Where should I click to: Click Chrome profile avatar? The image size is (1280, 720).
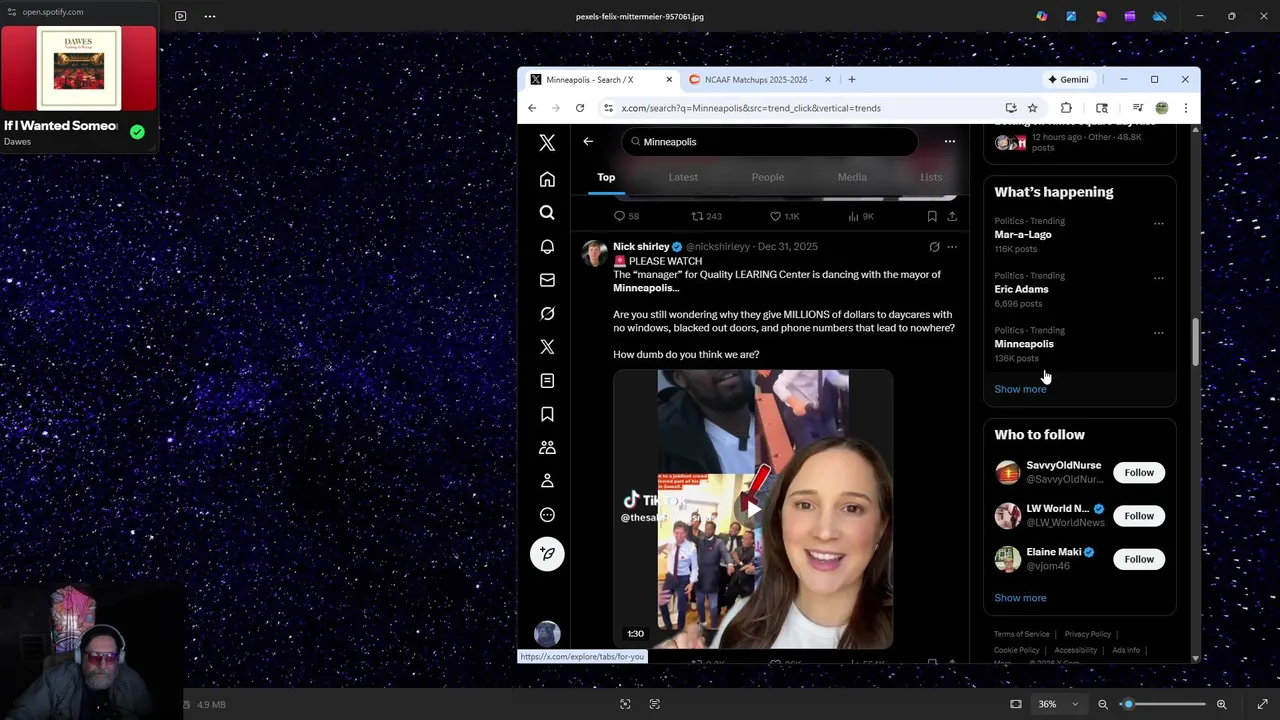click(x=1162, y=108)
